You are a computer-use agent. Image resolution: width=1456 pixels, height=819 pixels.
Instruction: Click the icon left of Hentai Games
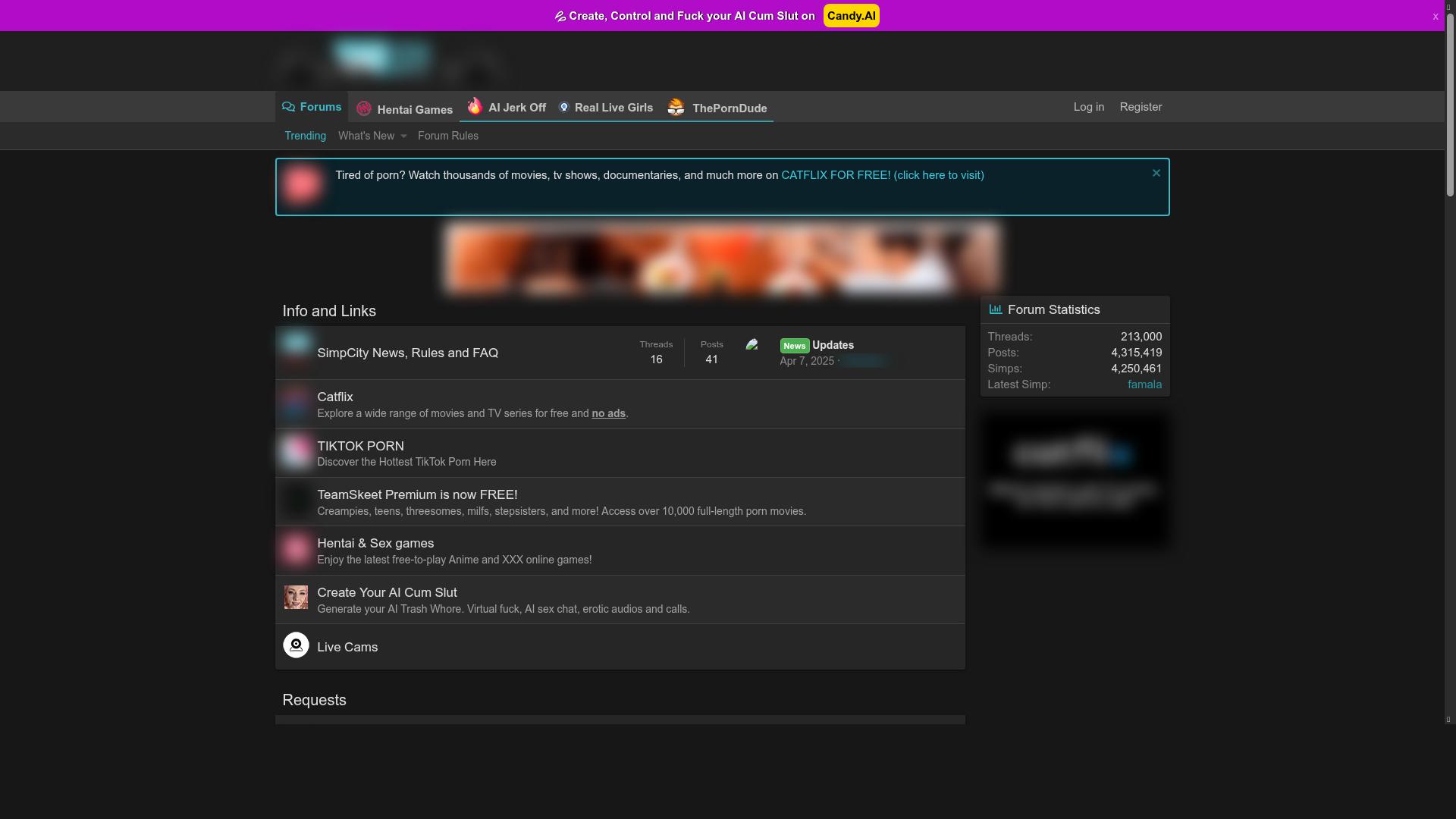364,109
